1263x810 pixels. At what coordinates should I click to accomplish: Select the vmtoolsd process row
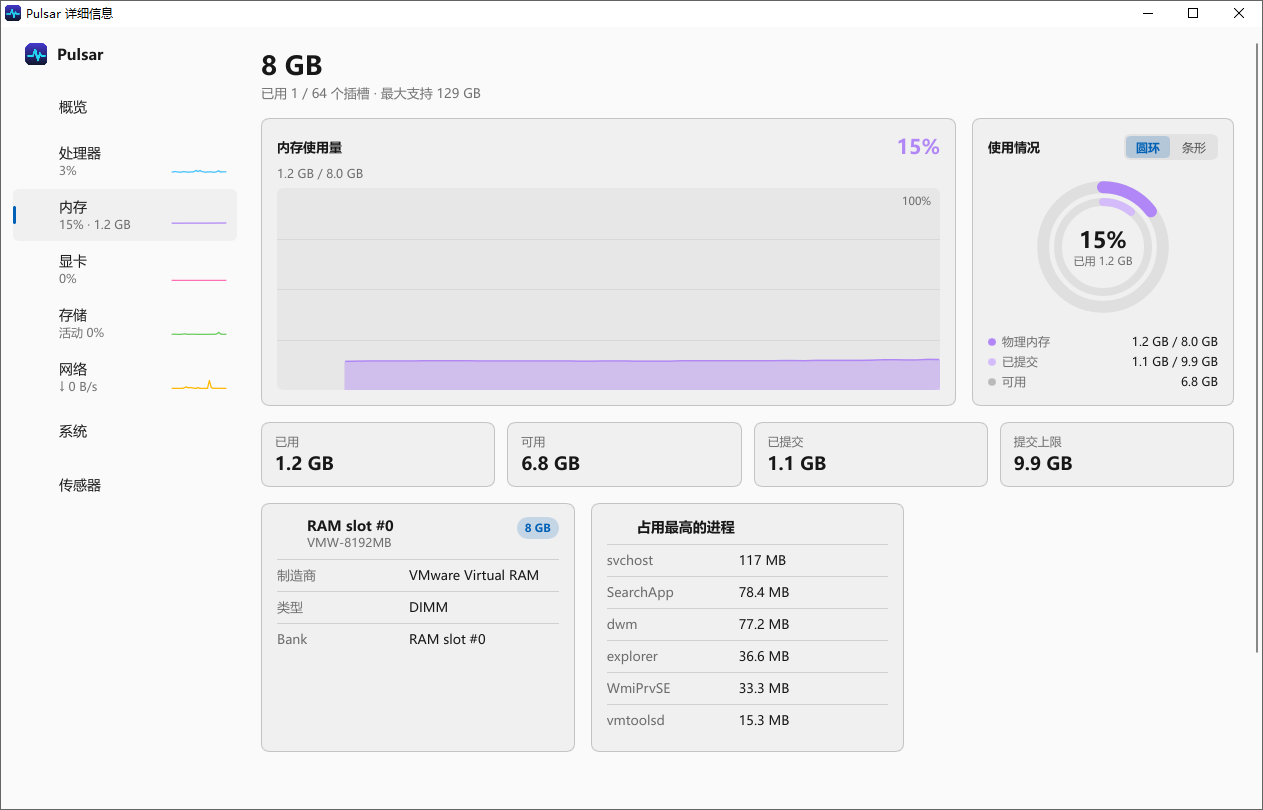747,720
